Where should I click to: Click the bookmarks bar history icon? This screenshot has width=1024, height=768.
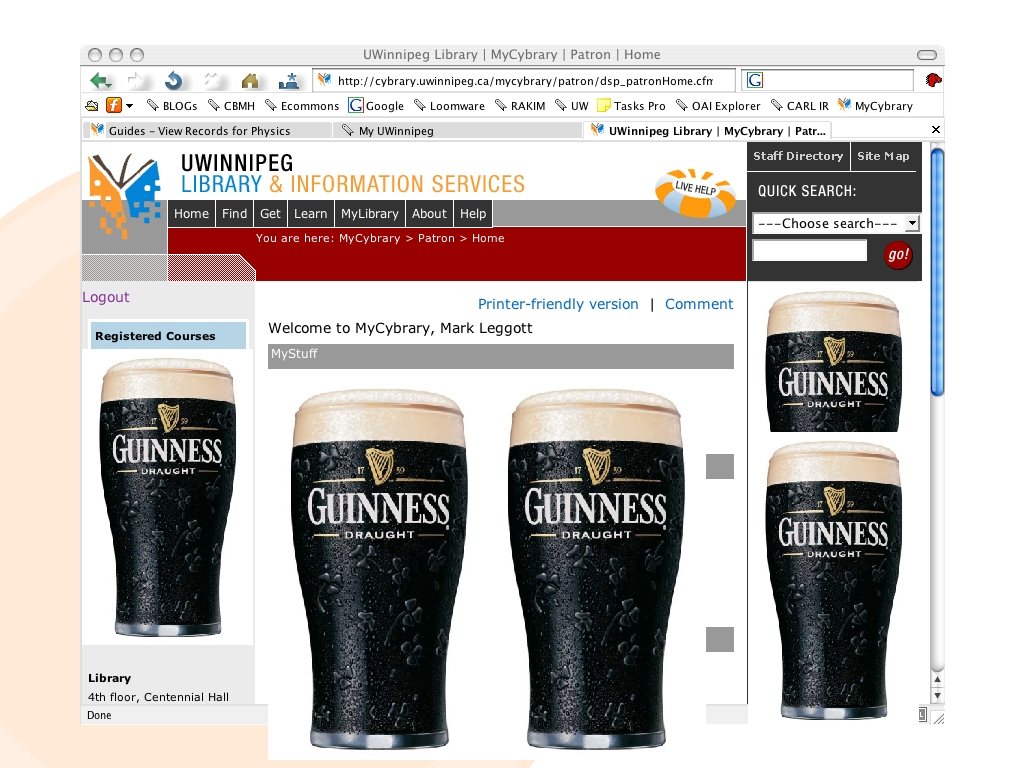point(92,106)
